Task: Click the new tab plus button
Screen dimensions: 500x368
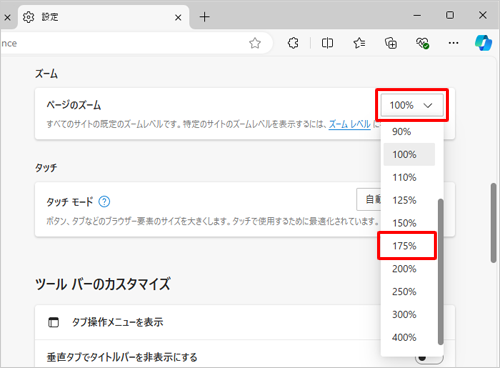Action: click(x=205, y=17)
